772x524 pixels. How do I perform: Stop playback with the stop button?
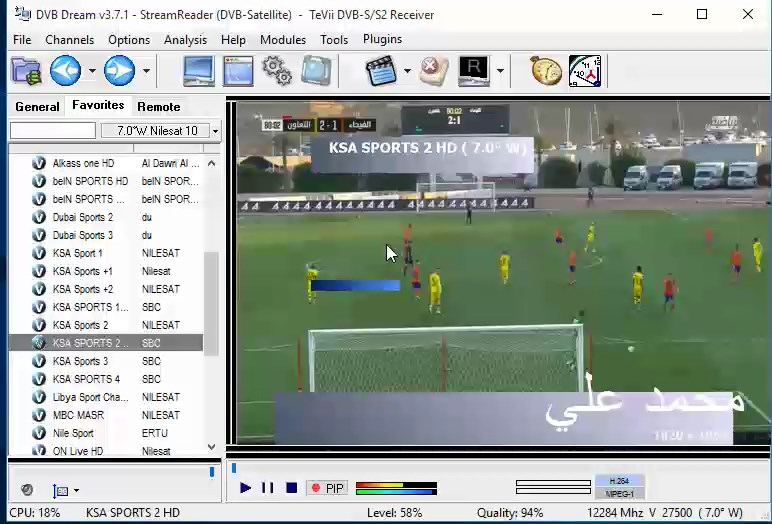pos(291,488)
